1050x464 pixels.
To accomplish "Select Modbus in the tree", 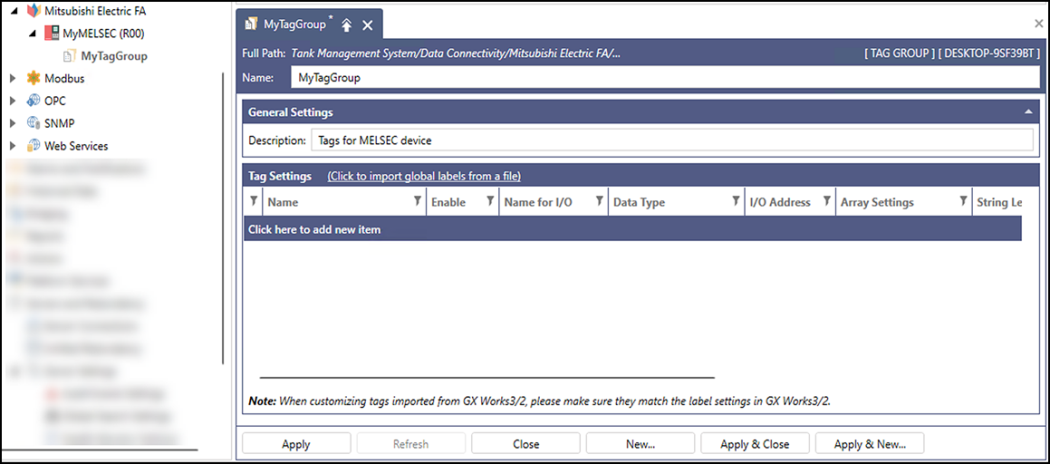I will pyautogui.click(x=64, y=78).
